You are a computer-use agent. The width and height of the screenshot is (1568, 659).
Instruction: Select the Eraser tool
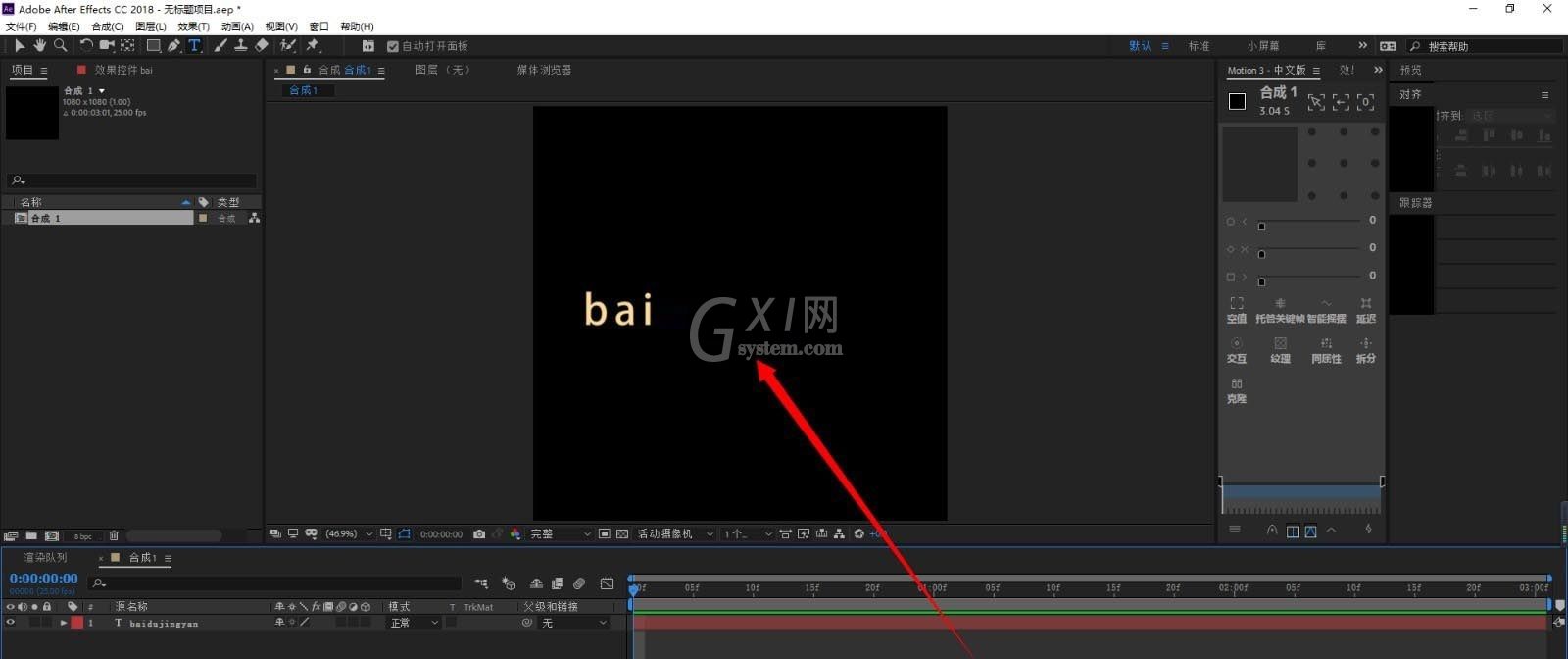[x=261, y=45]
